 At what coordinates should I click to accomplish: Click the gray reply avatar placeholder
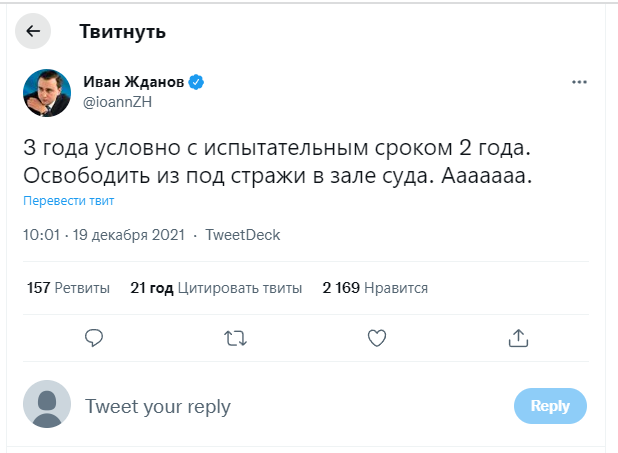(x=47, y=406)
